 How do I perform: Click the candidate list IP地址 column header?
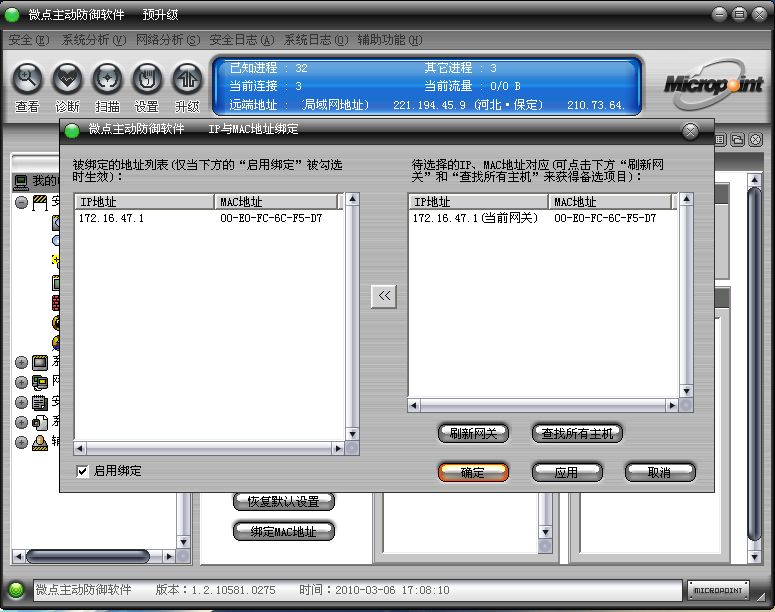pos(478,202)
